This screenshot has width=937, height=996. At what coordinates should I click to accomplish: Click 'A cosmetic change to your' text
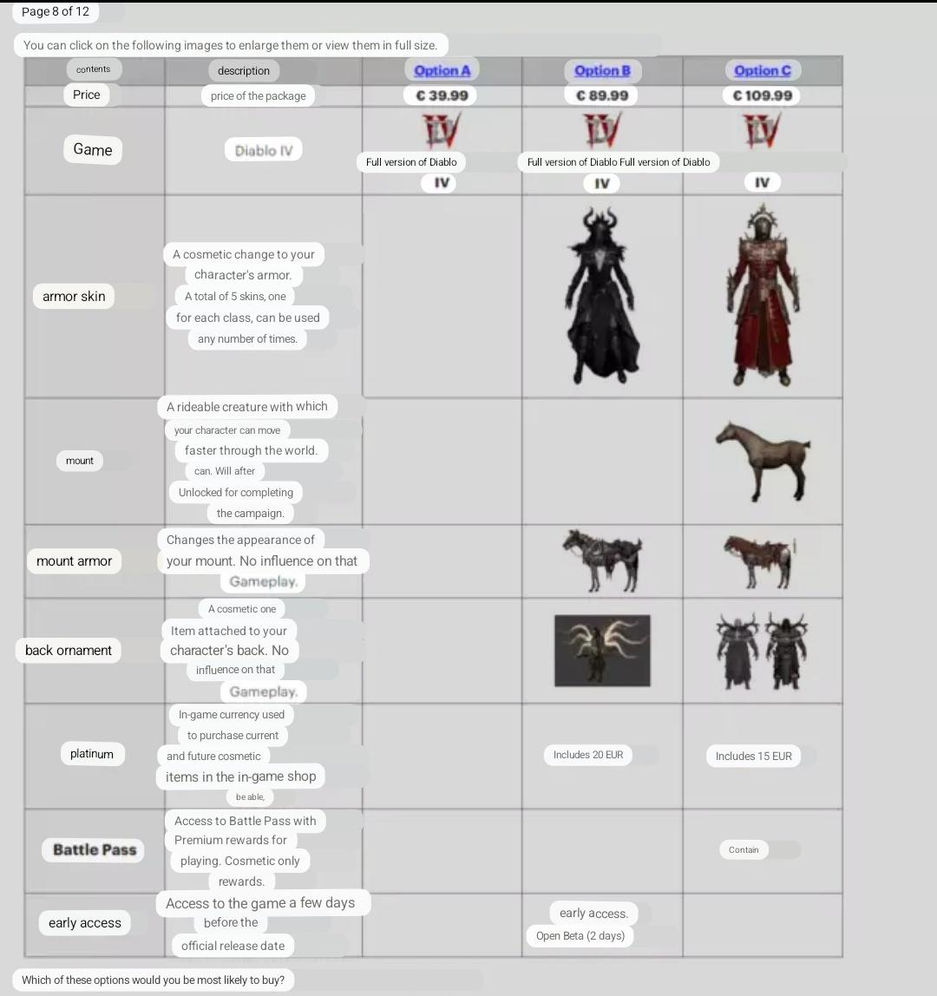point(244,254)
